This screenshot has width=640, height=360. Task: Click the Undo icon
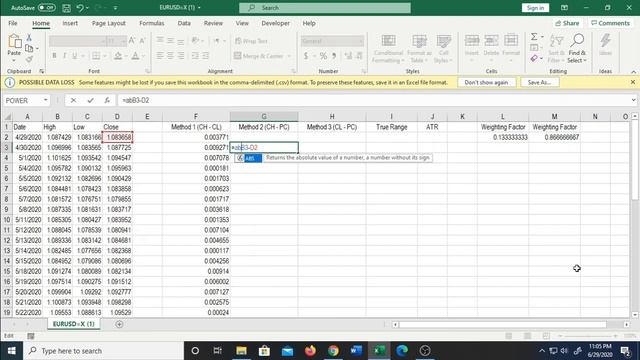coord(80,8)
